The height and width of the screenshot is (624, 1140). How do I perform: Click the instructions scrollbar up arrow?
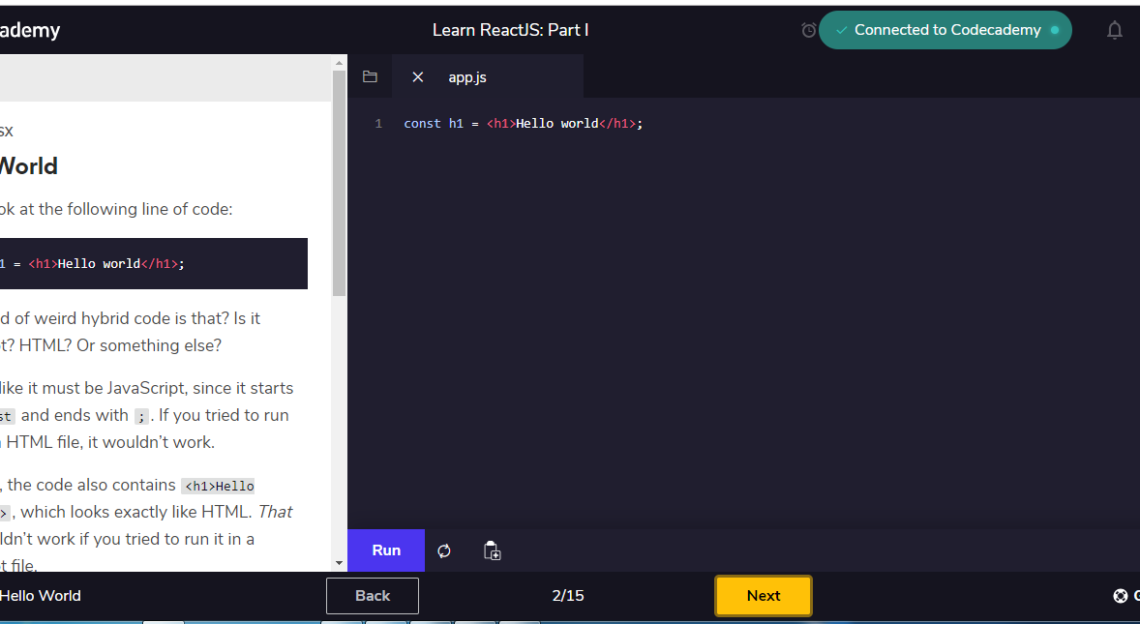pos(339,62)
